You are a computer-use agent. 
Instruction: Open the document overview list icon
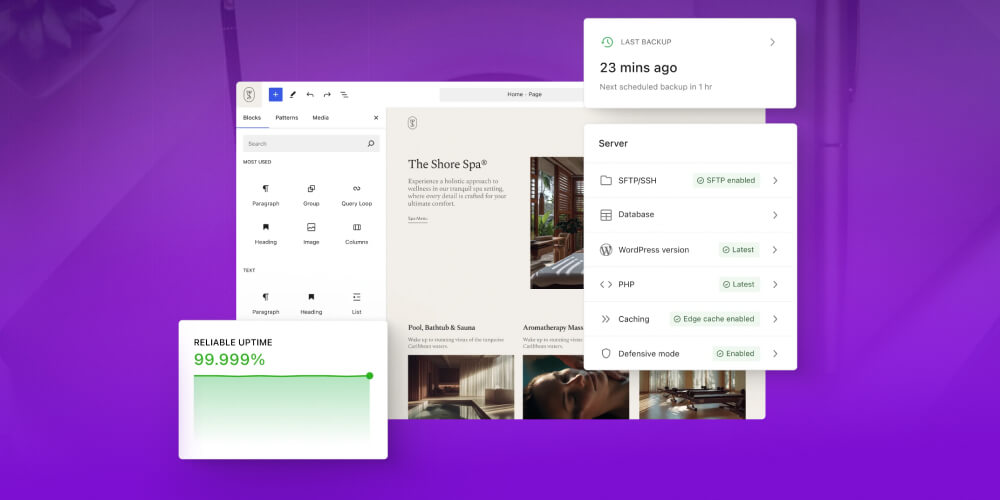pos(344,94)
